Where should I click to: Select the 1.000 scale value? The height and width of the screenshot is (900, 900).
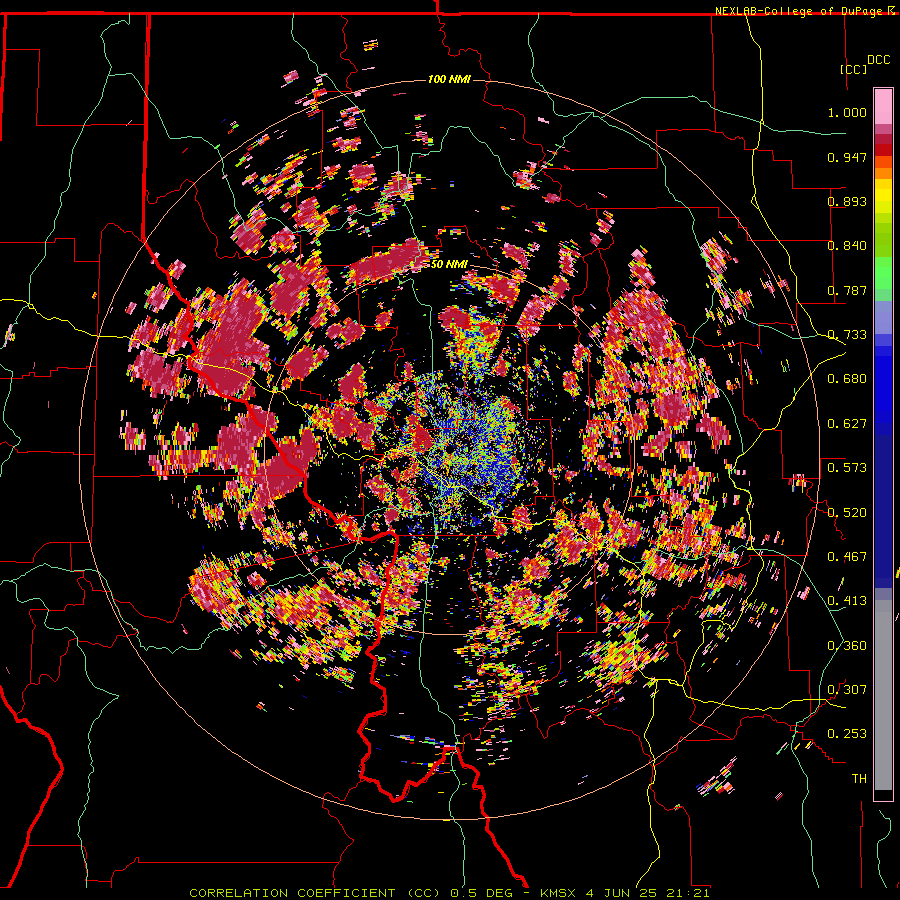coord(847,112)
